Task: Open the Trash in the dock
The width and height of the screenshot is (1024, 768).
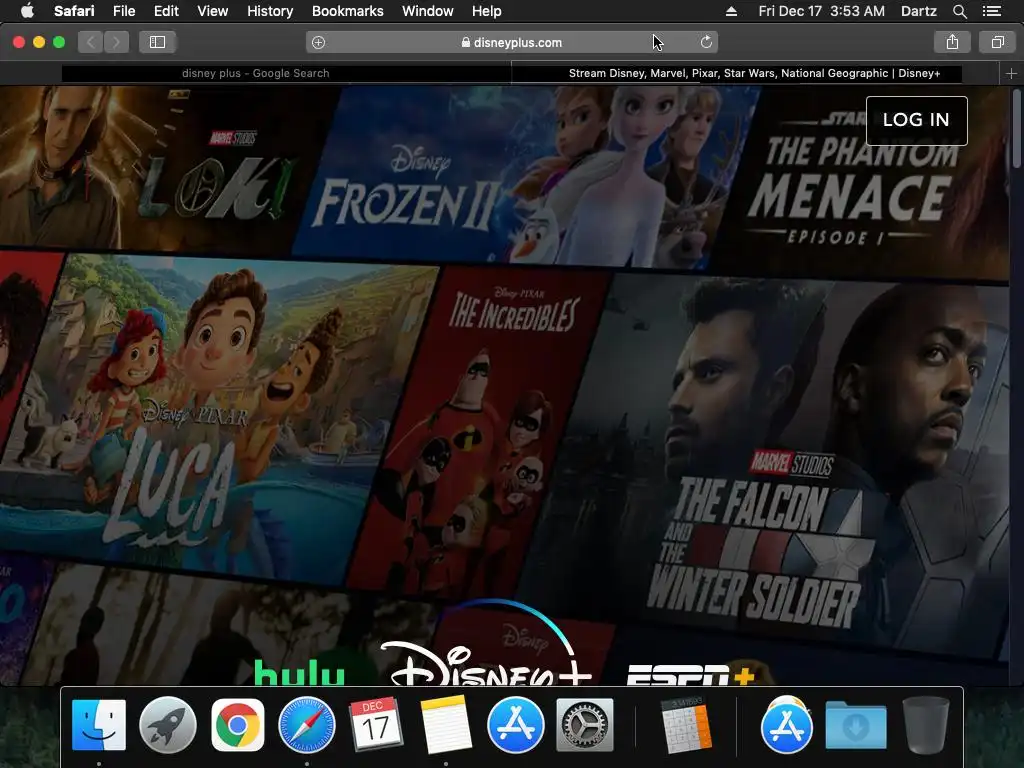Action: click(925, 725)
